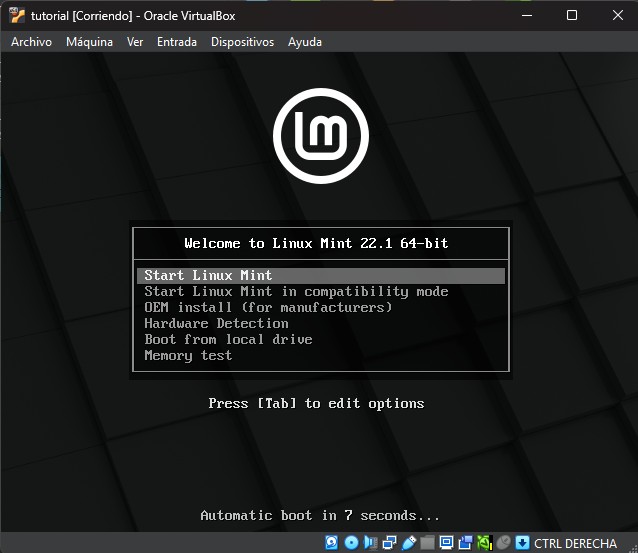Click the blue keyboard capture arrow icon

522,542
